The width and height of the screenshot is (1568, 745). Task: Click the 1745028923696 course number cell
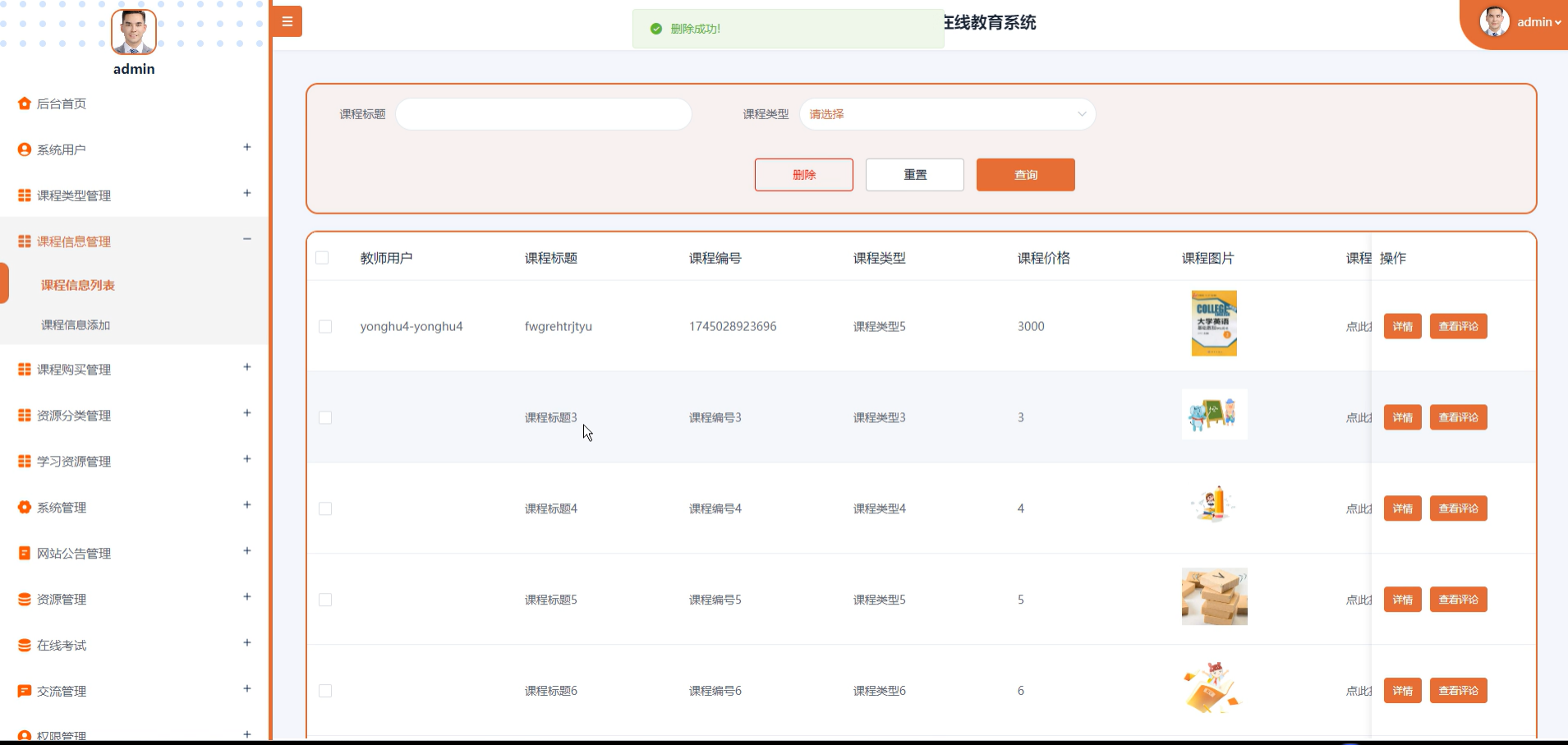pos(733,326)
